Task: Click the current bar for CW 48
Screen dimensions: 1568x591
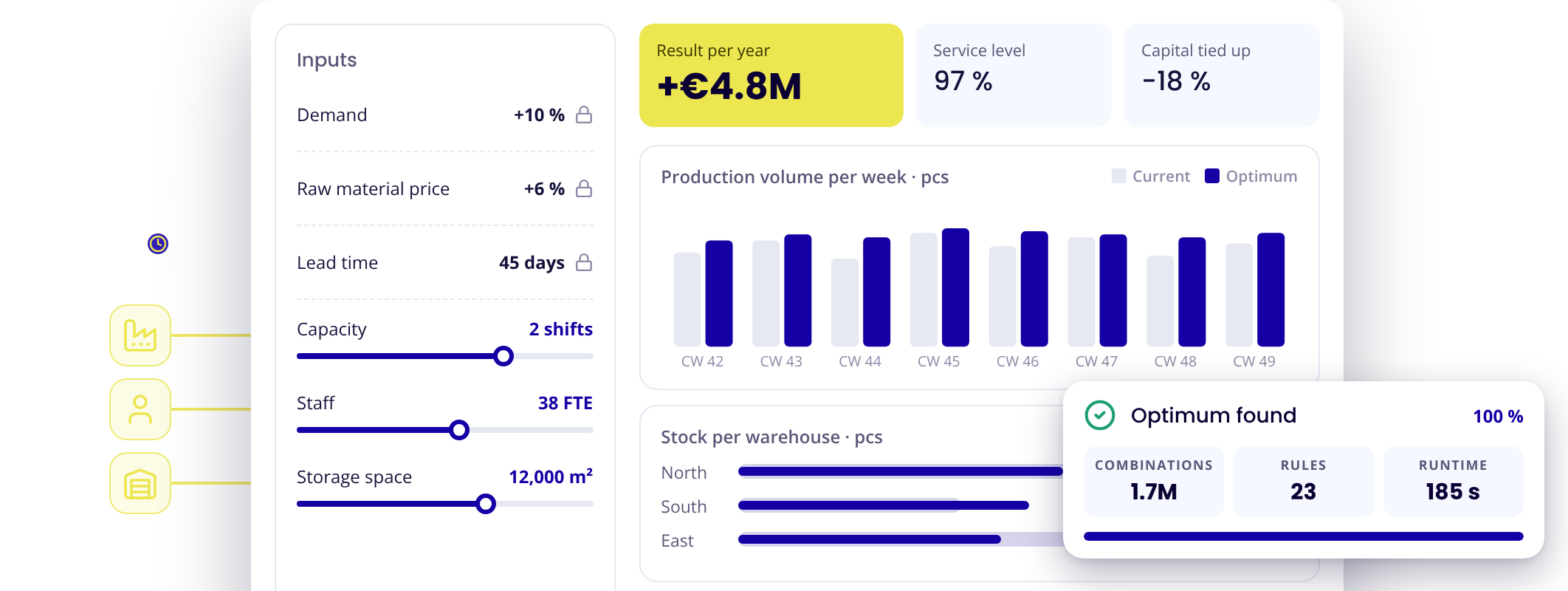Action: click(x=1160, y=301)
